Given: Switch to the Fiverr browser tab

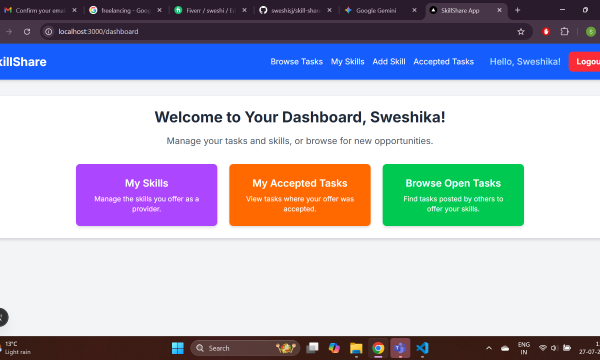Looking at the screenshot, I should 211,10.
